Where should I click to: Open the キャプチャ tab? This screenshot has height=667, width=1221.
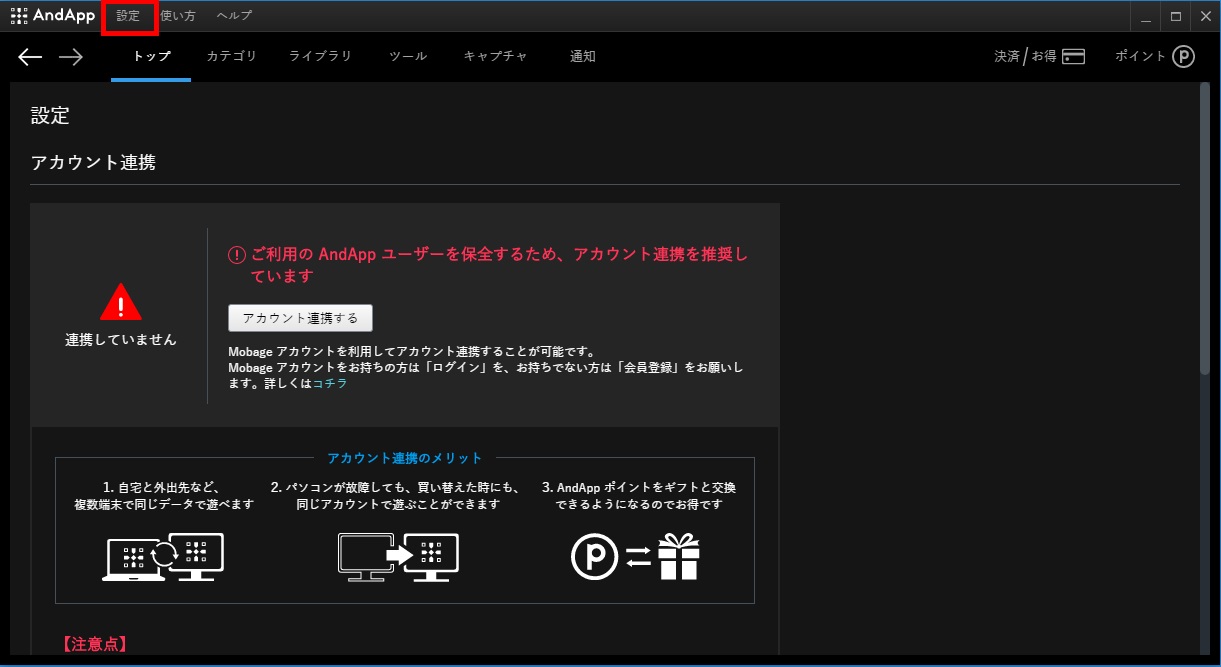495,57
